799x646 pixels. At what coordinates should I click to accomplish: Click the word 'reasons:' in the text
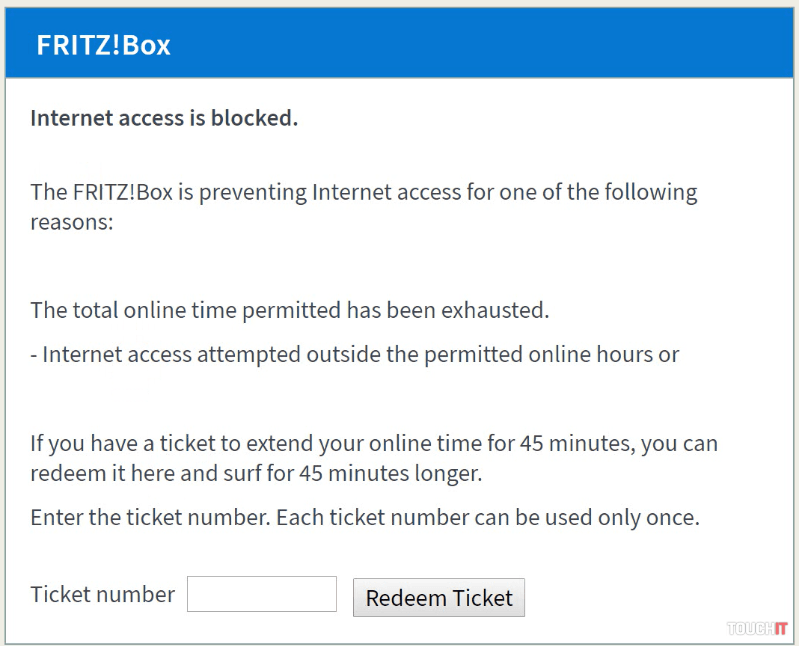pos(72,221)
